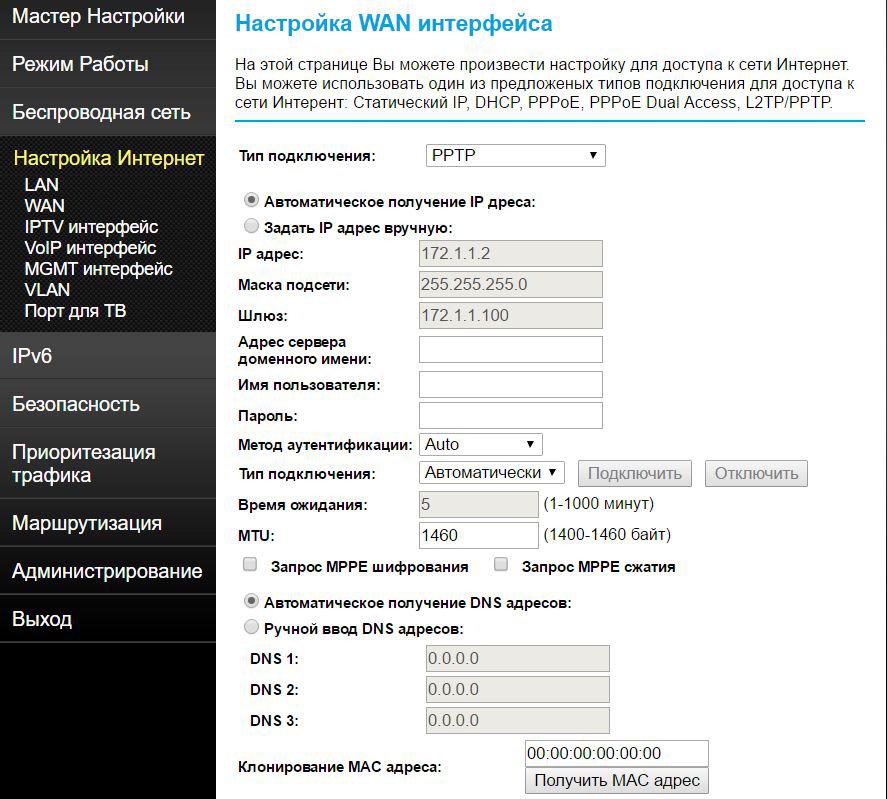
Task: Open the Безопасность section
Action: pos(76,404)
